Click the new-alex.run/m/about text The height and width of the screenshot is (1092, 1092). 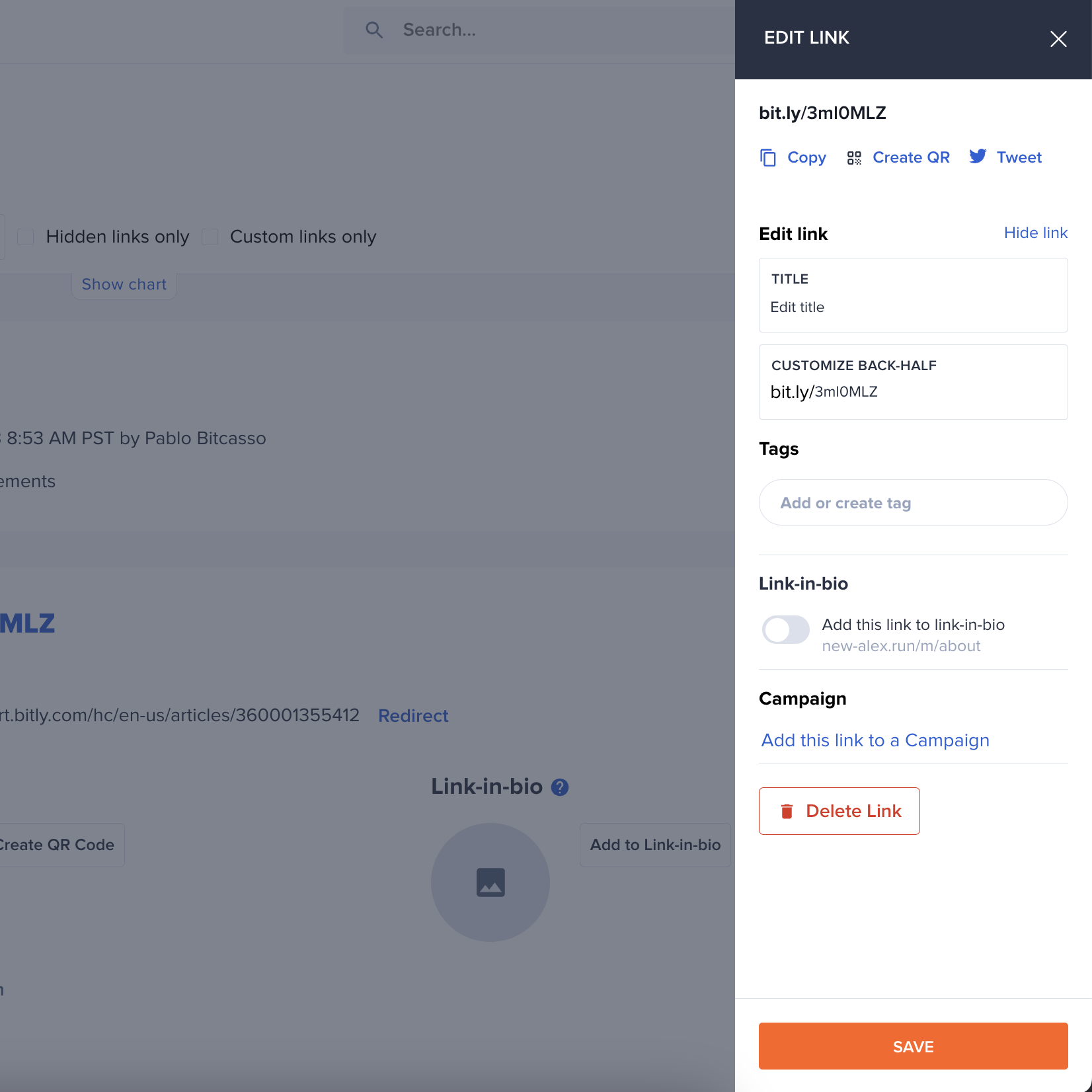(901, 646)
